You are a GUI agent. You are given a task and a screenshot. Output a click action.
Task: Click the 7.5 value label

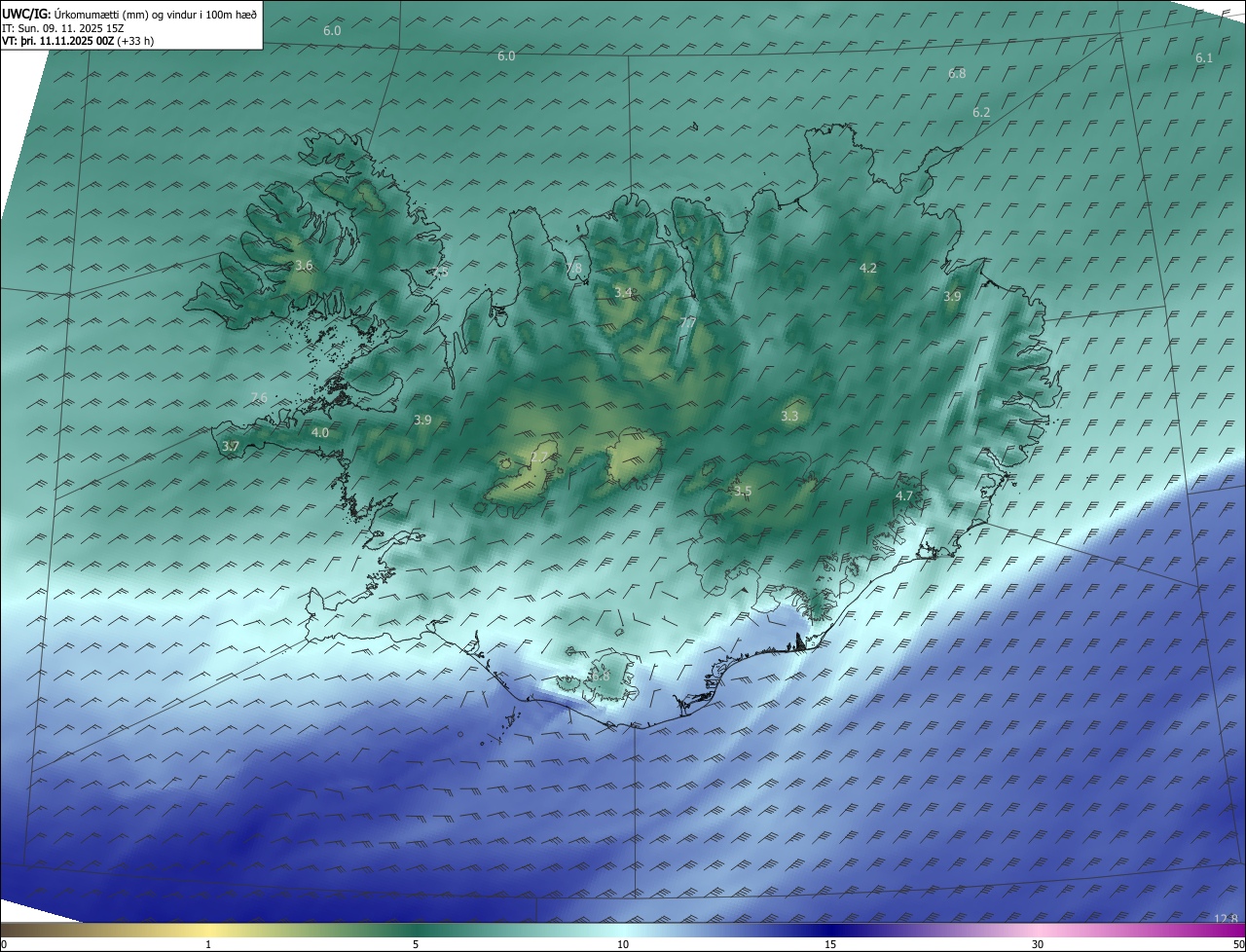(x=441, y=274)
